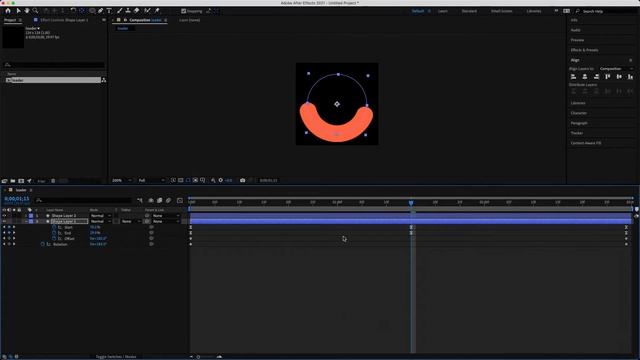Open the 200% magnification dropdown
Image resolution: width=640 pixels, height=360 pixels.
tap(122, 180)
